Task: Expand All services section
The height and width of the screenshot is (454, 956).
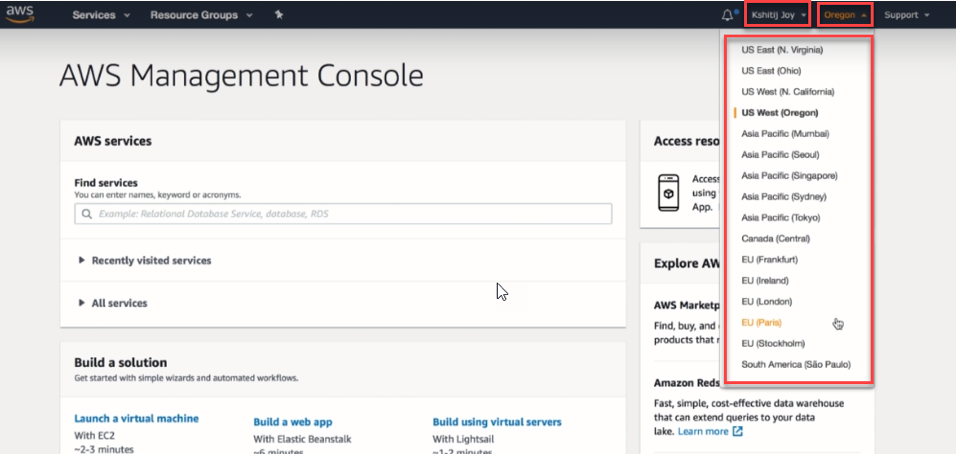Action: tap(113, 303)
